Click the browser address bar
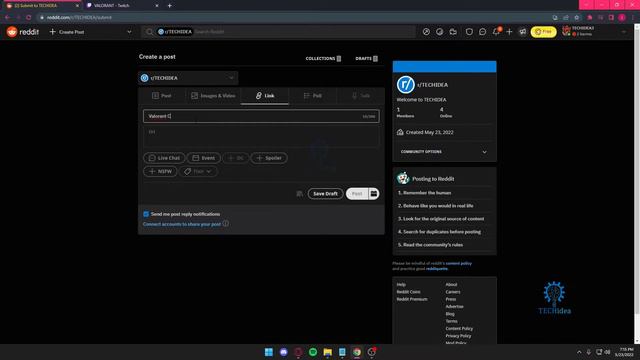 point(294,18)
